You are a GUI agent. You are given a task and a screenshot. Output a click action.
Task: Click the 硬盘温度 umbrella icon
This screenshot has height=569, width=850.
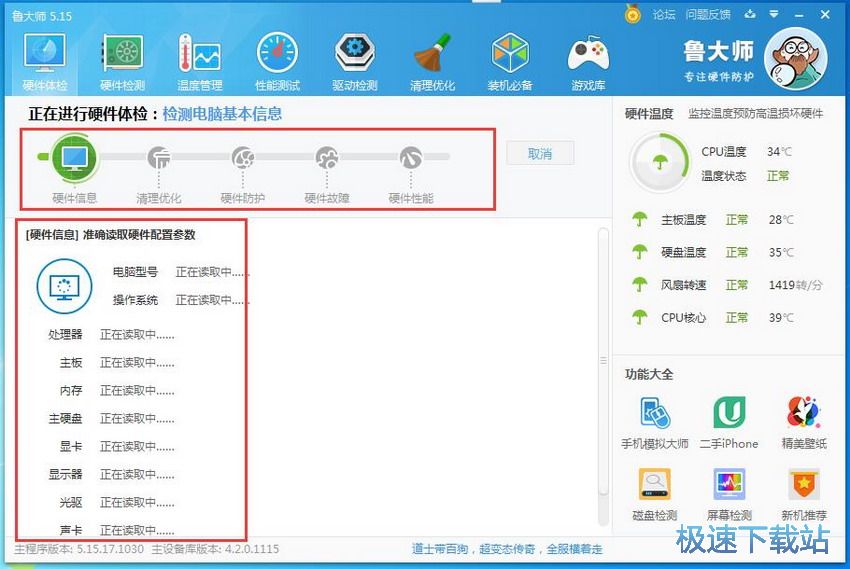[x=640, y=252]
